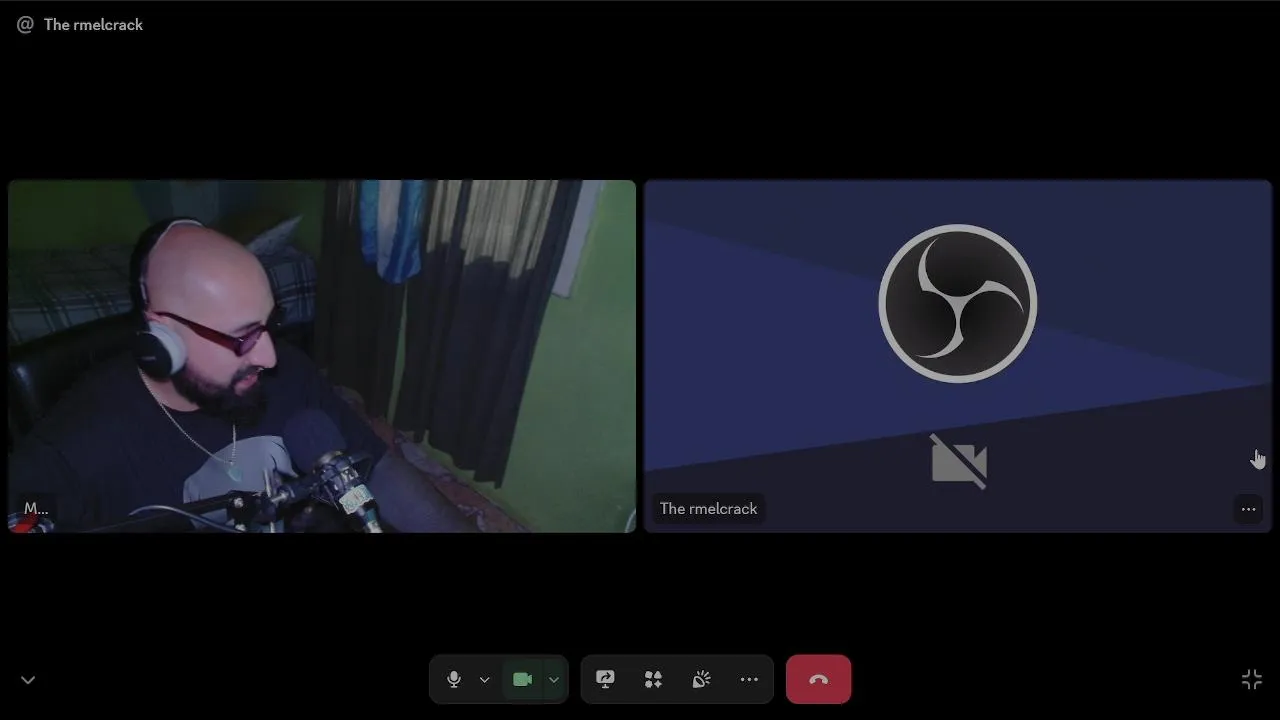
Task: Open the soundboard
Action: point(701,680)
